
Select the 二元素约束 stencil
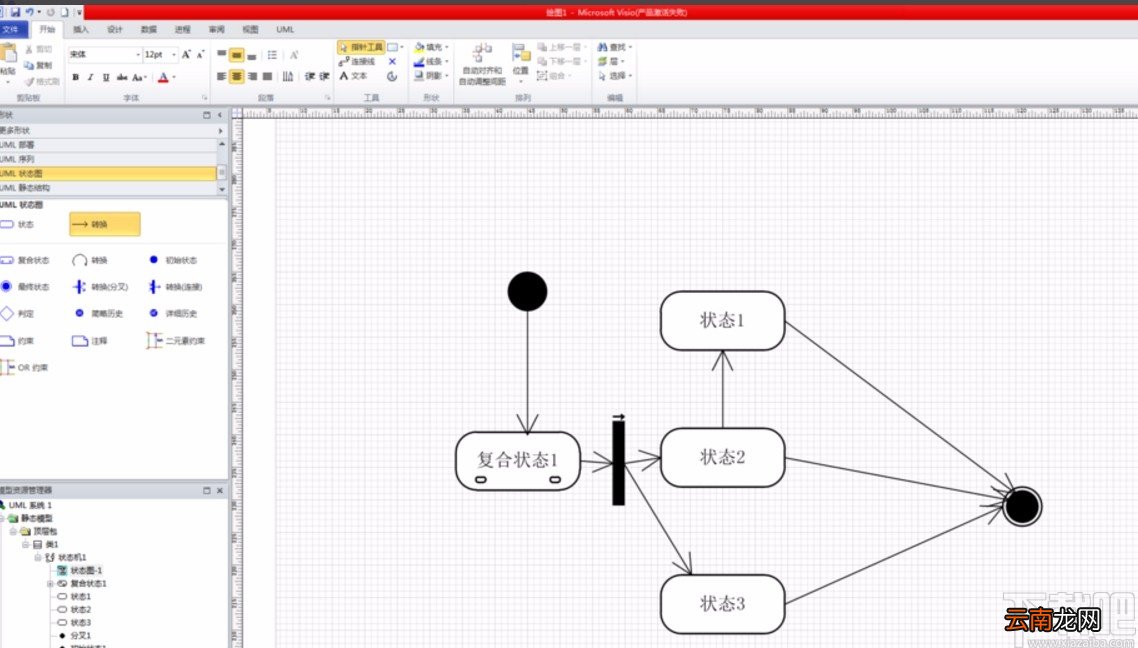(176, 340)
